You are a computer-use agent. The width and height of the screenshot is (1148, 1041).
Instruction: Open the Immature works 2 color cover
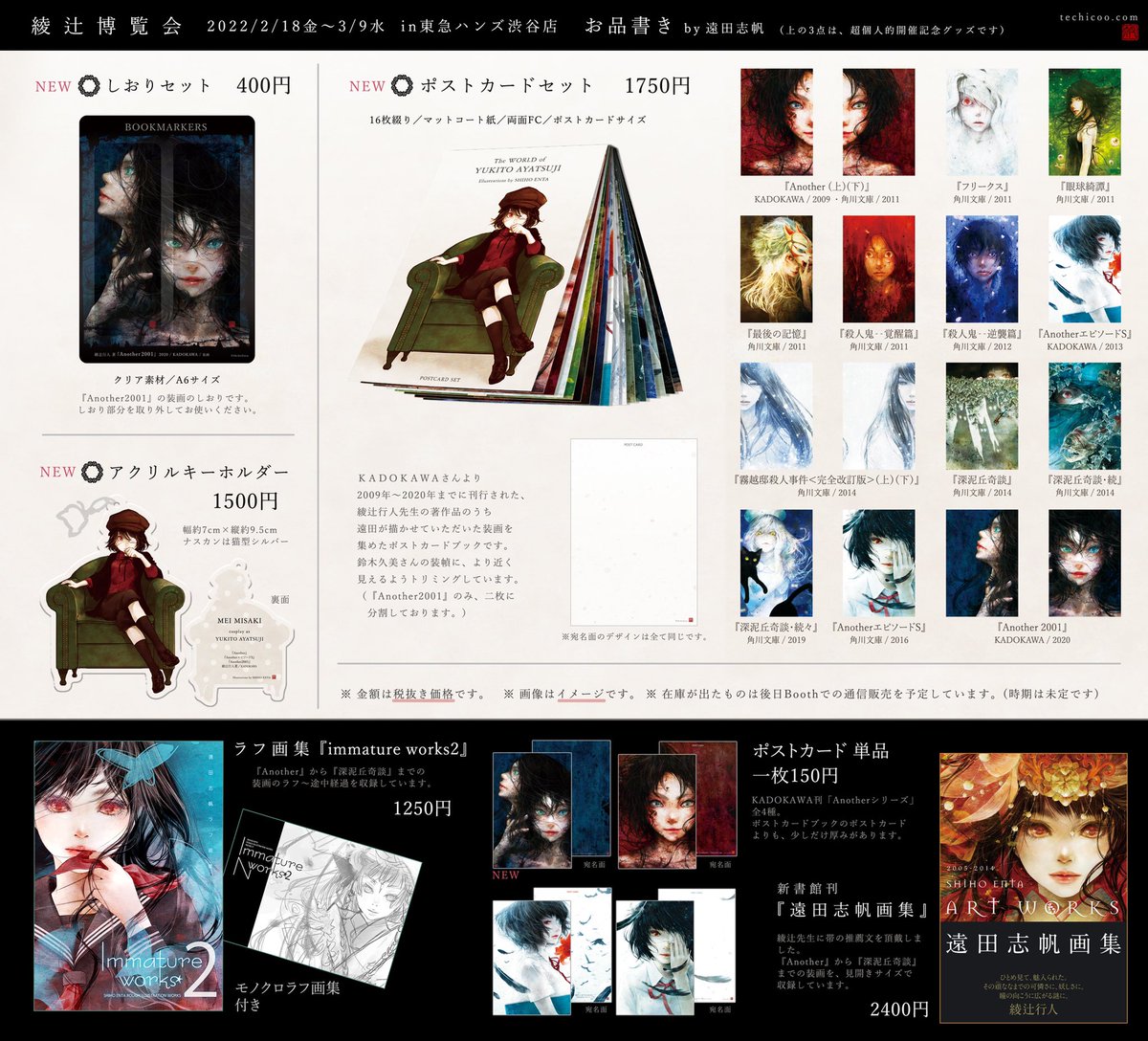pos(129,875)
